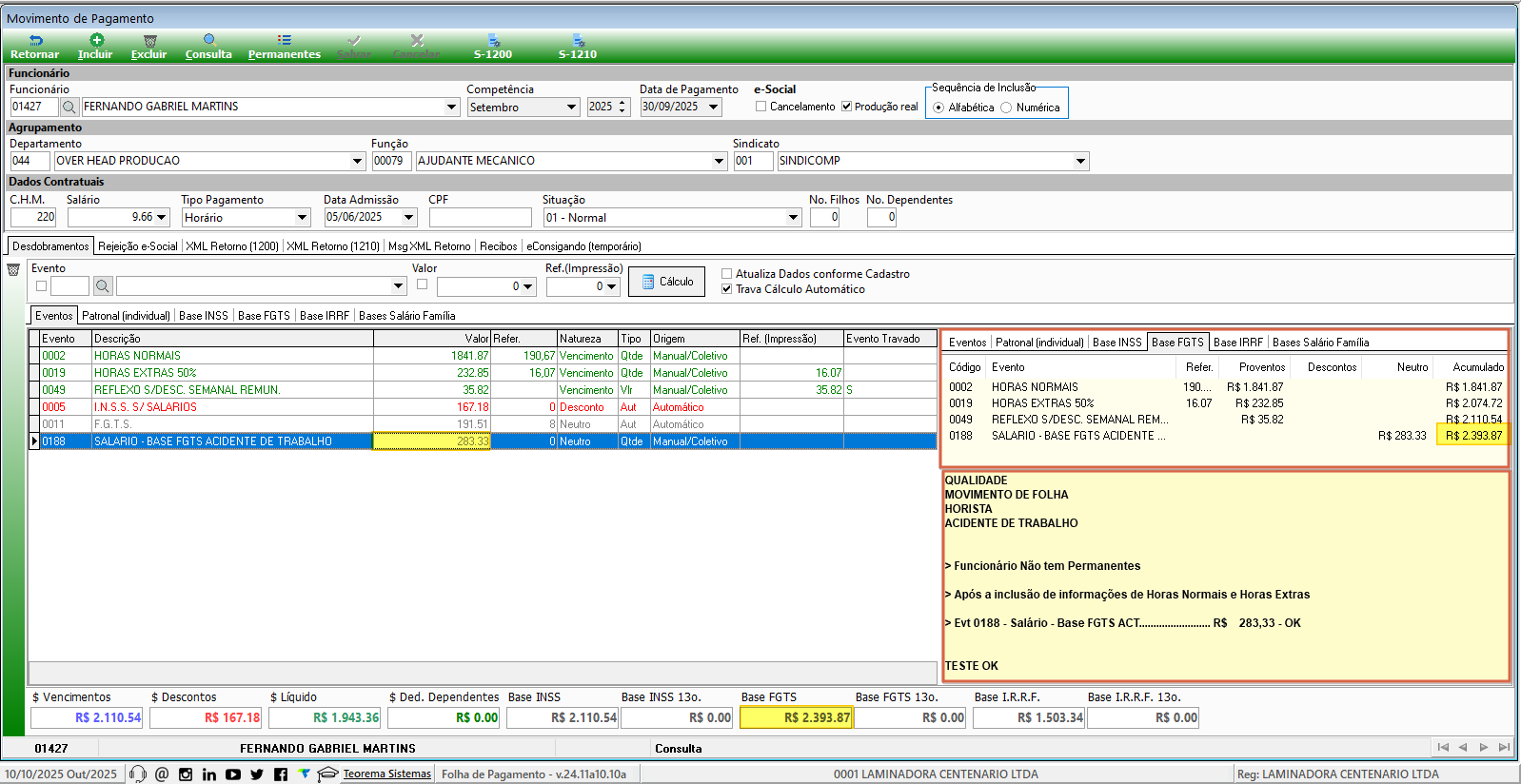
Task: Open the Base IRRF tab in right panel
Action: click(x=1237, y=343)
